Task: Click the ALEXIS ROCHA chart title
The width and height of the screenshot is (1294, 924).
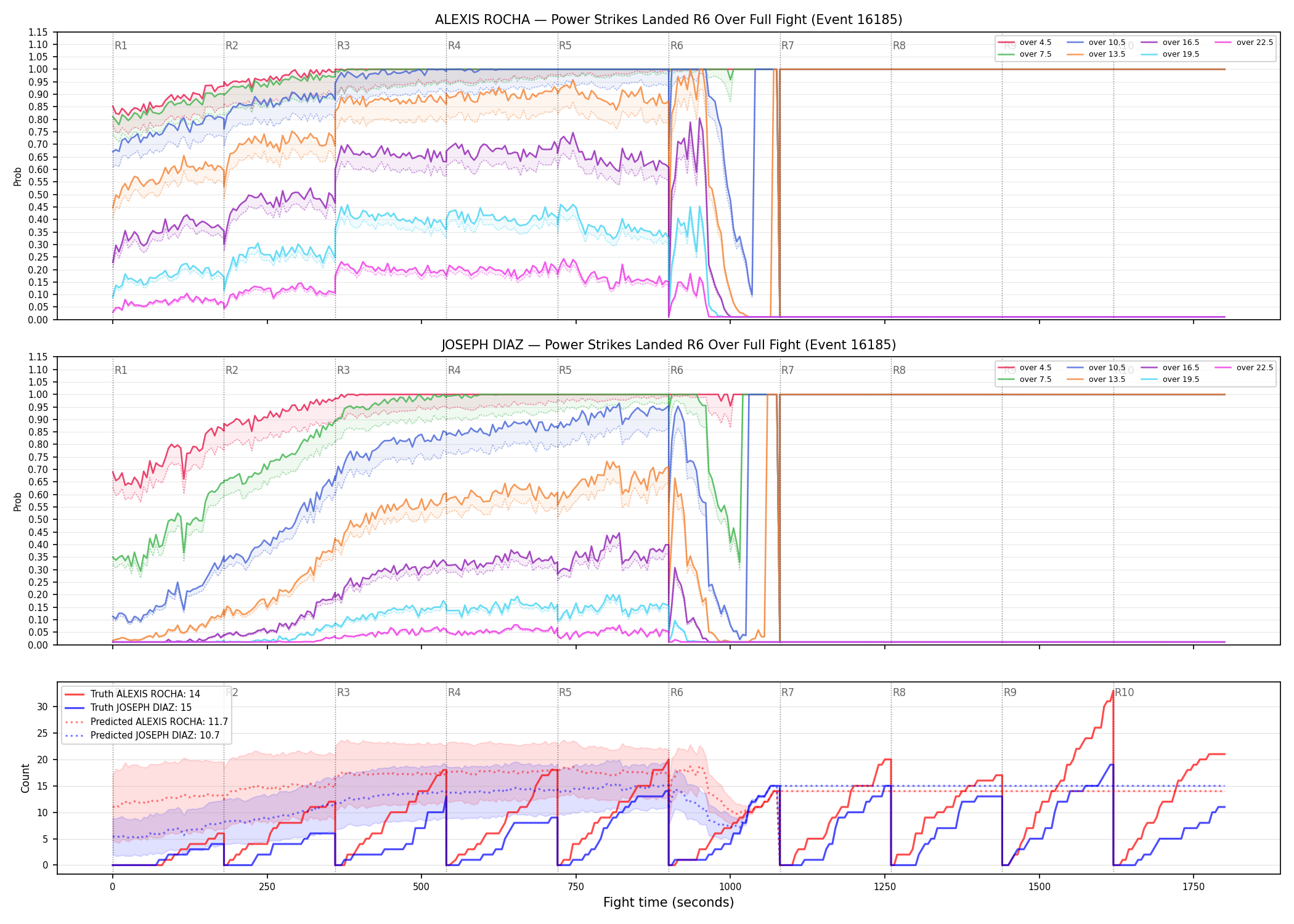Action: click(x=669, y=20)
